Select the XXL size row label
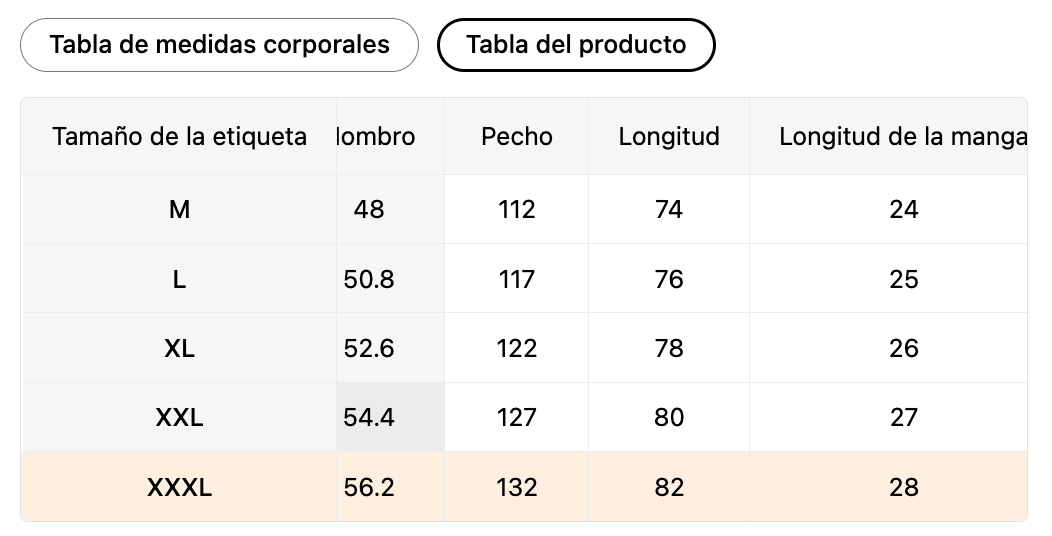This screenshot has height=536, width=1052. click(x=179, y=417)
